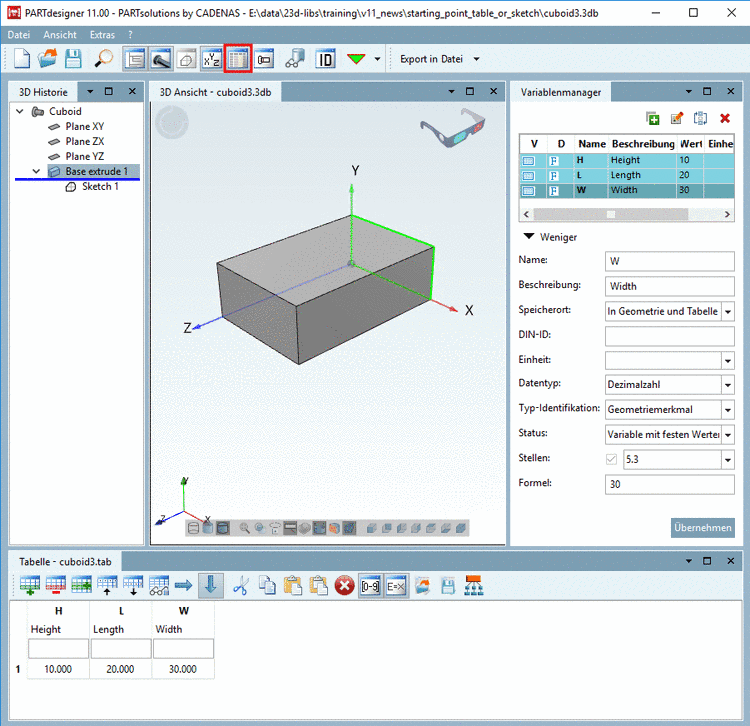Open the Ansicht menu
Screen dimensions: 750x726
[x=59, y=34]
